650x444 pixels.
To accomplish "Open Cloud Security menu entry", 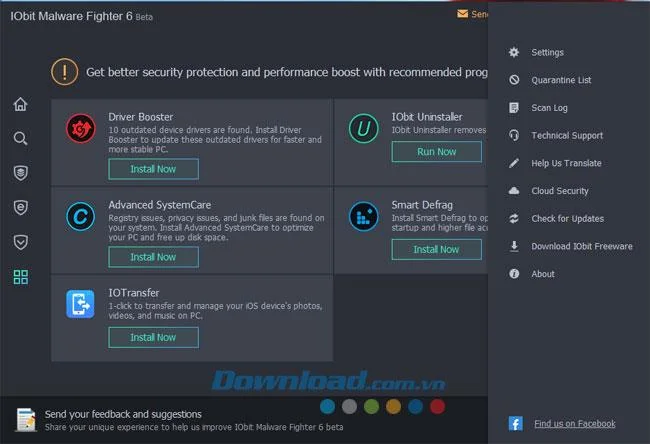I will [560, 191].
